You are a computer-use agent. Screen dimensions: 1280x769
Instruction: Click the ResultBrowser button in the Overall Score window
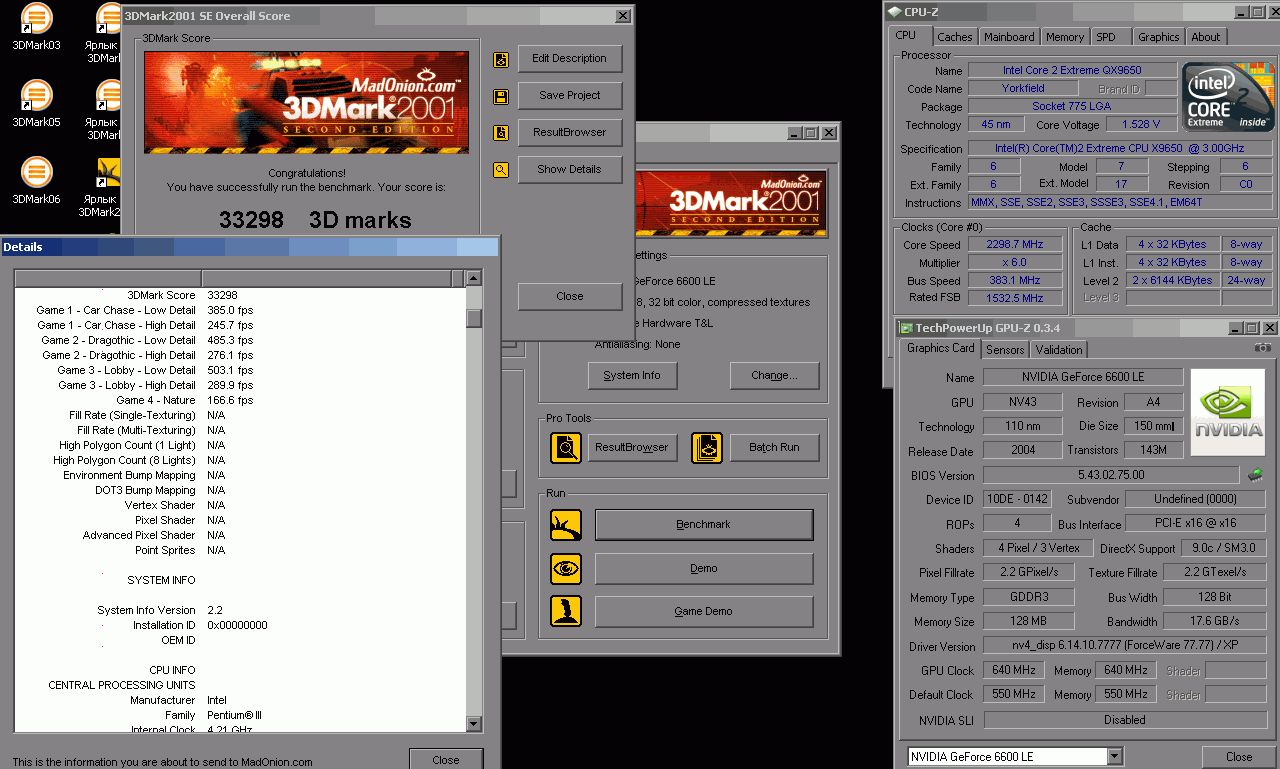pos(570,133)
